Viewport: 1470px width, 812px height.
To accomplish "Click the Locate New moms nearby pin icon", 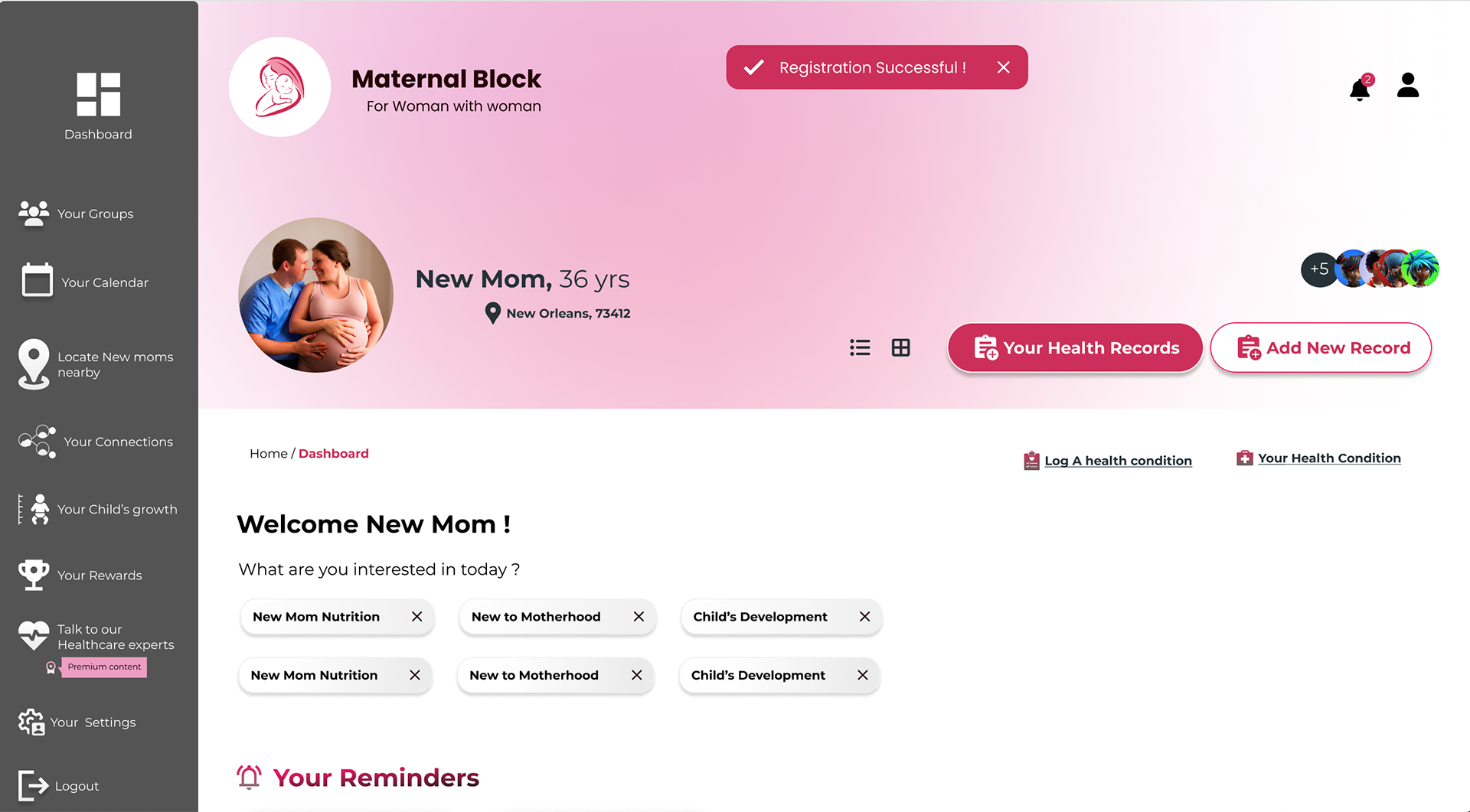I will 34,363.
